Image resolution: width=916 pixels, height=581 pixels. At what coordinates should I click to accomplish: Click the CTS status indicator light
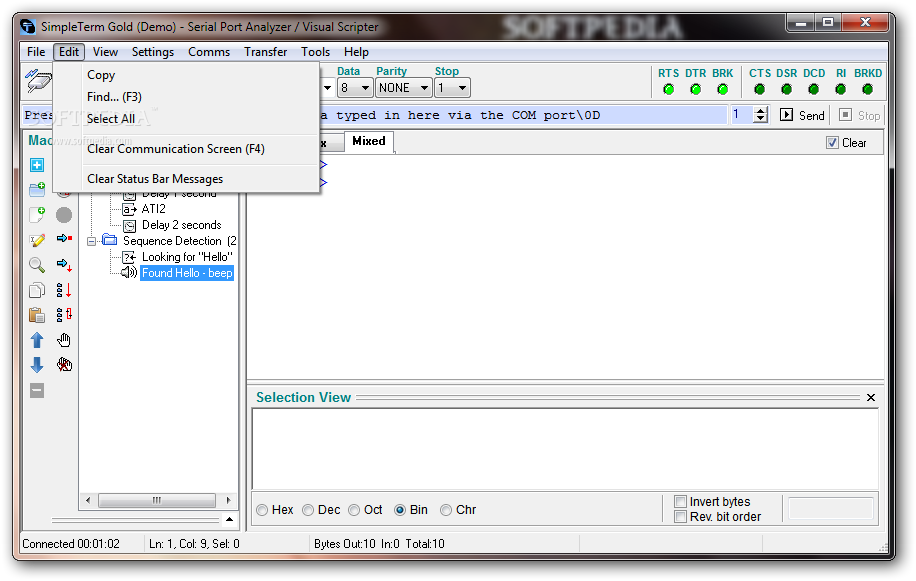759,89
